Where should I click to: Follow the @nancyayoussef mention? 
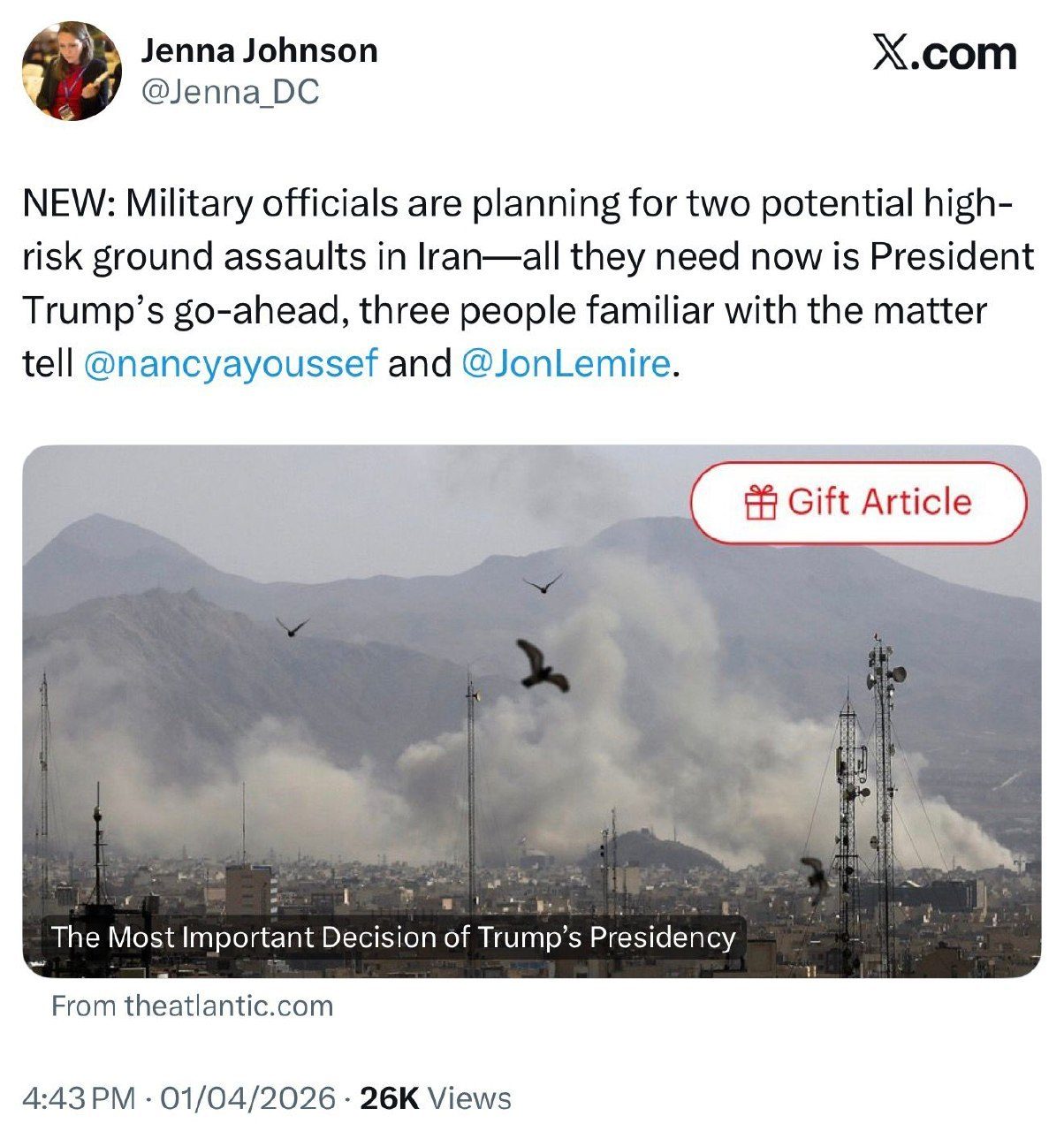coord(231,363)
